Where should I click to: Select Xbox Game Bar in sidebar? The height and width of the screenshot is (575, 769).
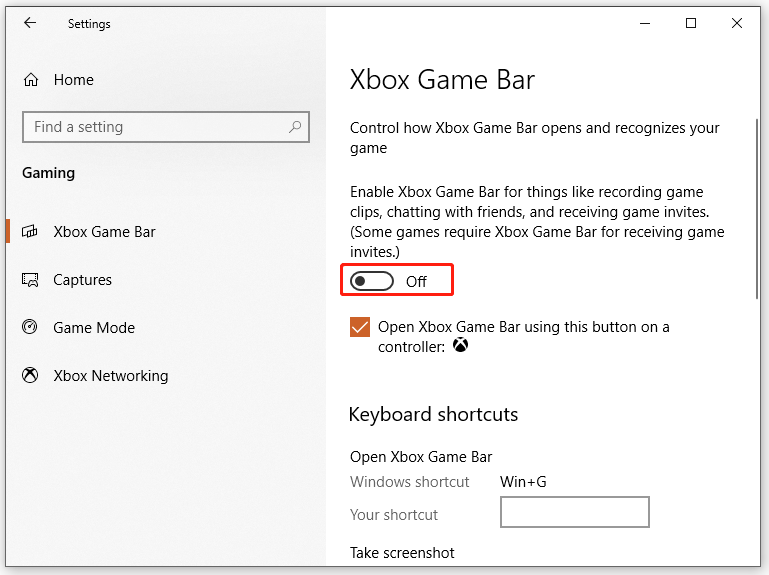104,232
